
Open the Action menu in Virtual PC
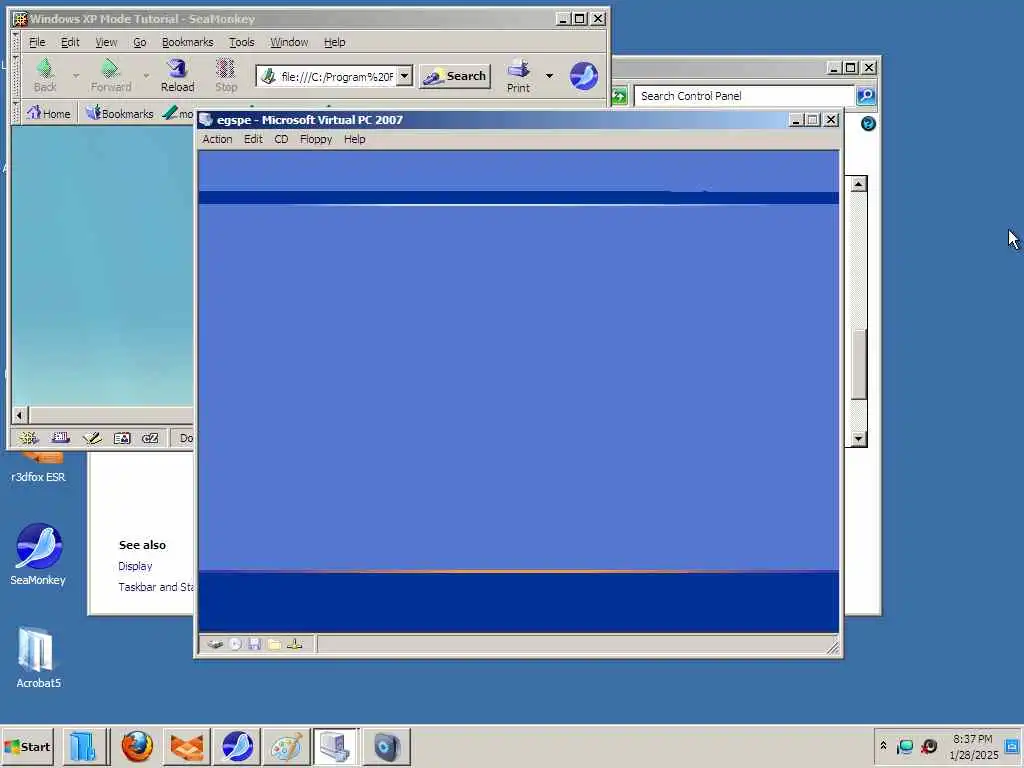[x=217, y=139]
